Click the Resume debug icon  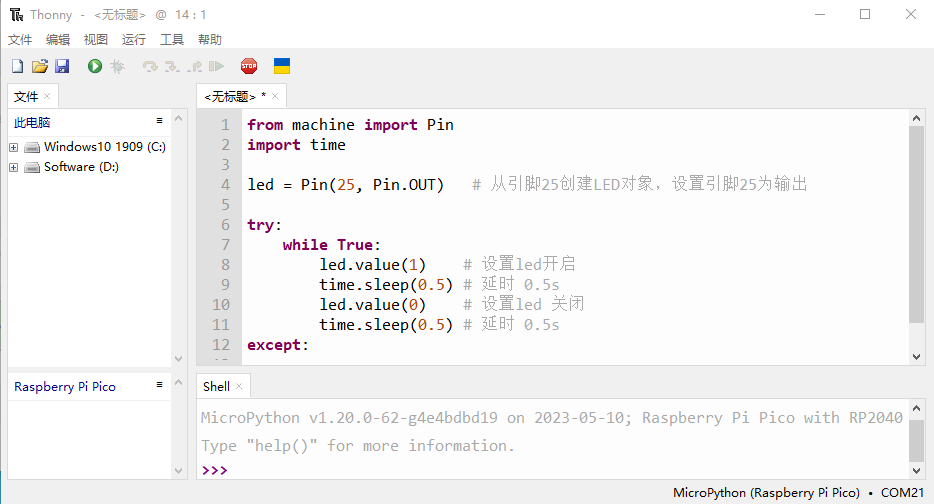click(216, 66)
